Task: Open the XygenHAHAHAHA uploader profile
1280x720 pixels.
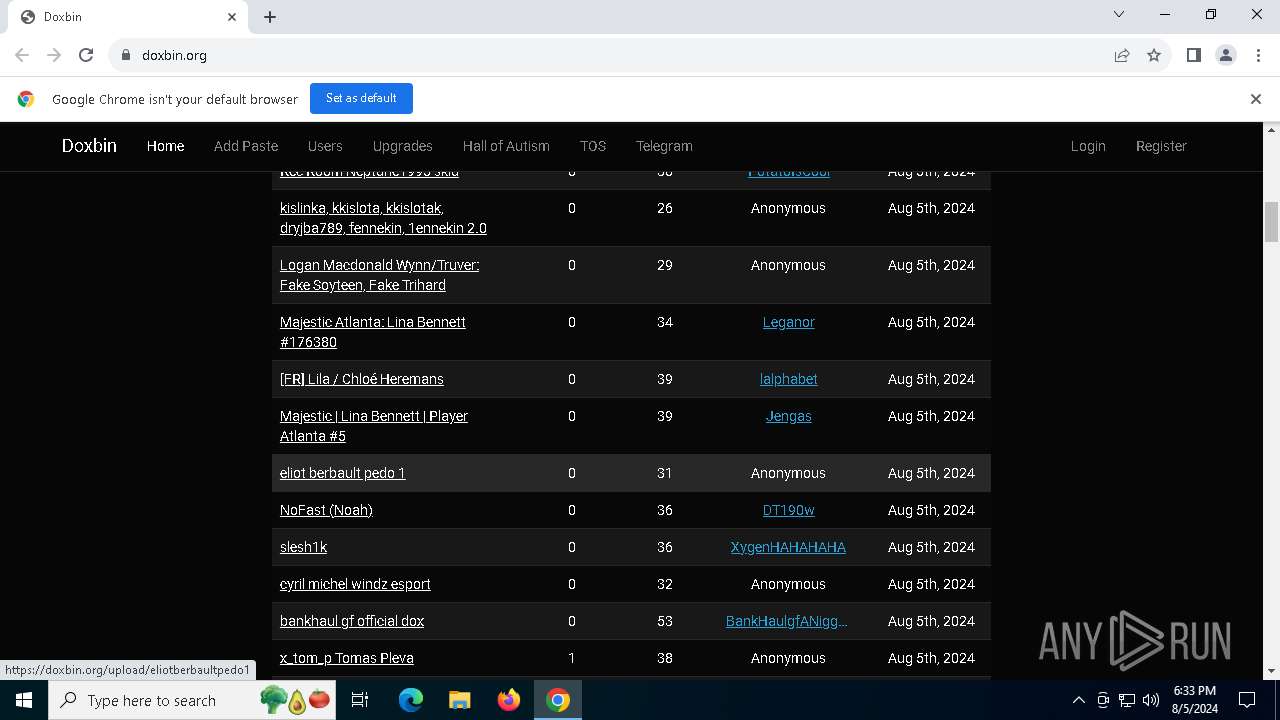Action: [788, 547]
